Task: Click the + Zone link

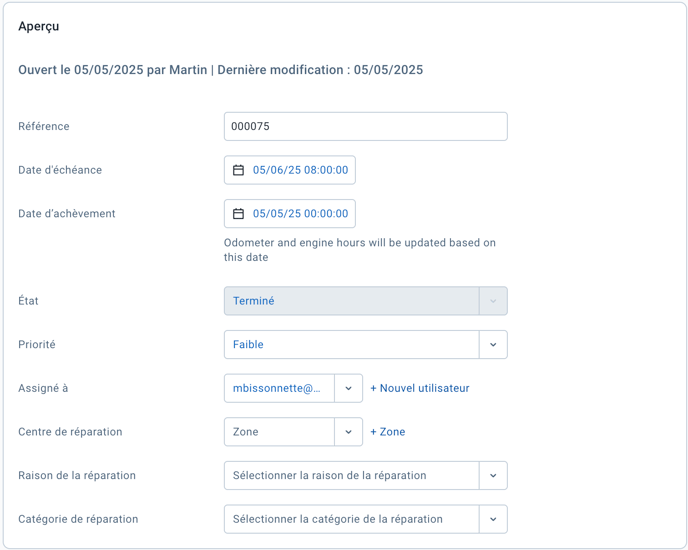Action: [x=387, y=432]
